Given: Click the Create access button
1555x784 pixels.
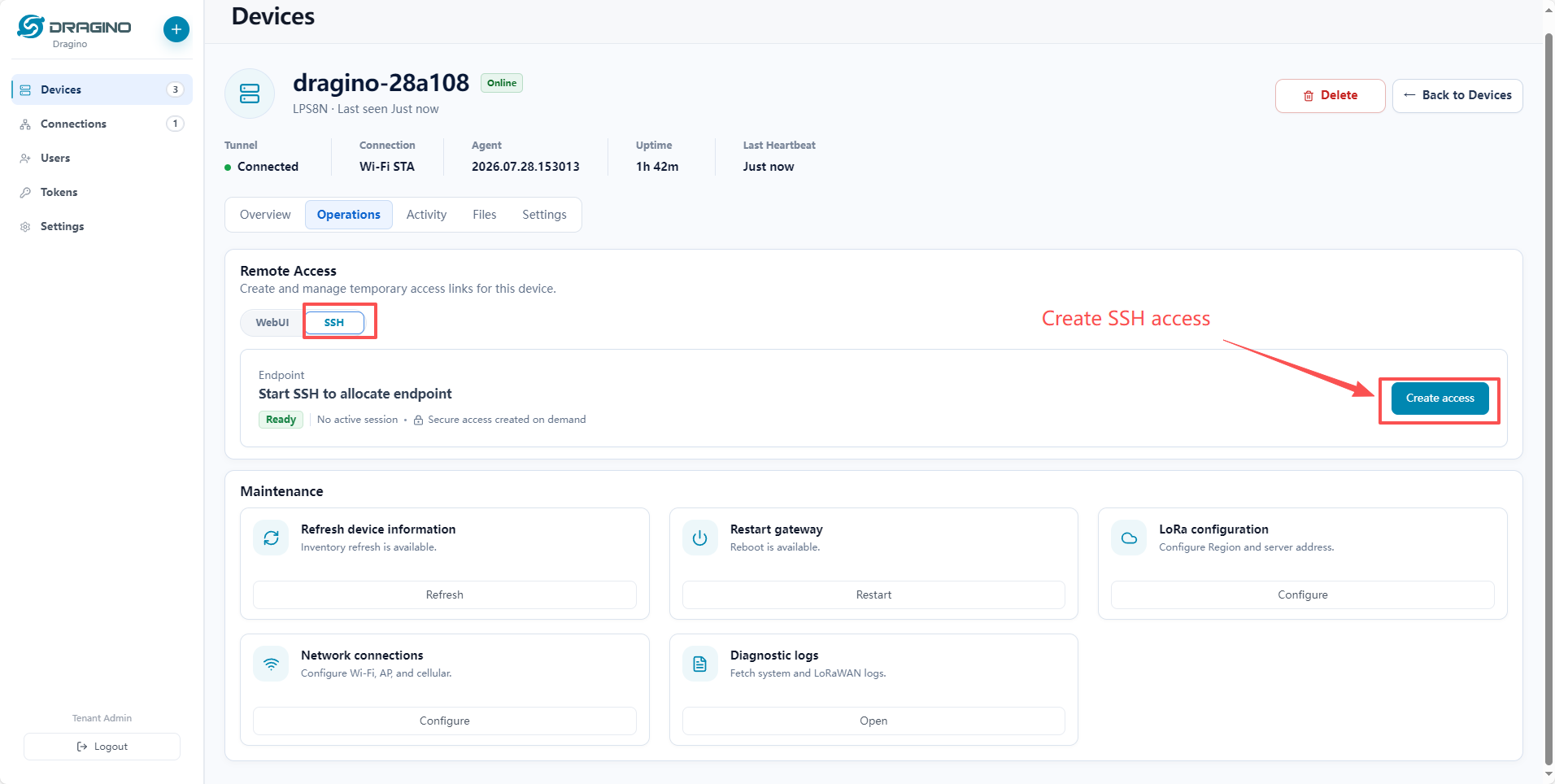Looking at the screenshot, I should [1440, 399].
